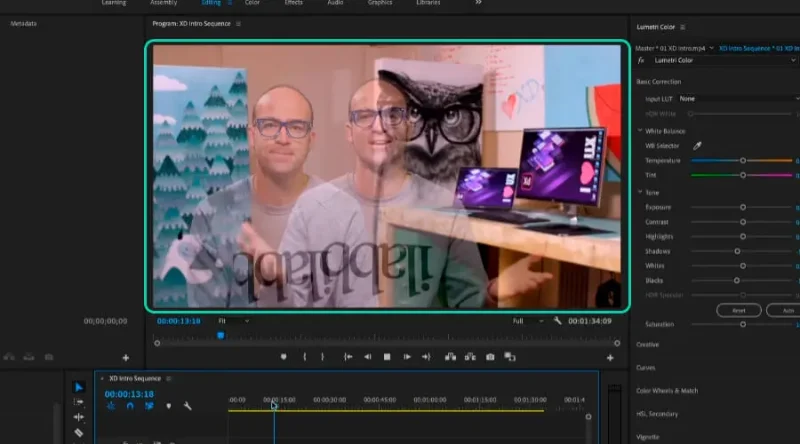
Task: Select the Track Select Forward tool
Action: (x=78, y=402)
